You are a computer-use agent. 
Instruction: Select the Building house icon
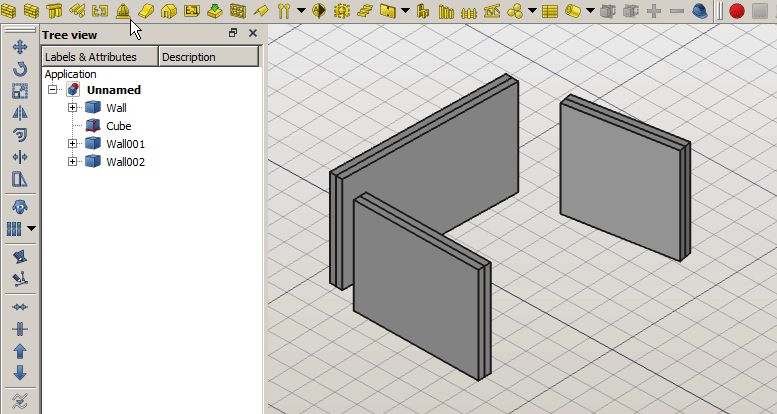[x=168, y=10]
